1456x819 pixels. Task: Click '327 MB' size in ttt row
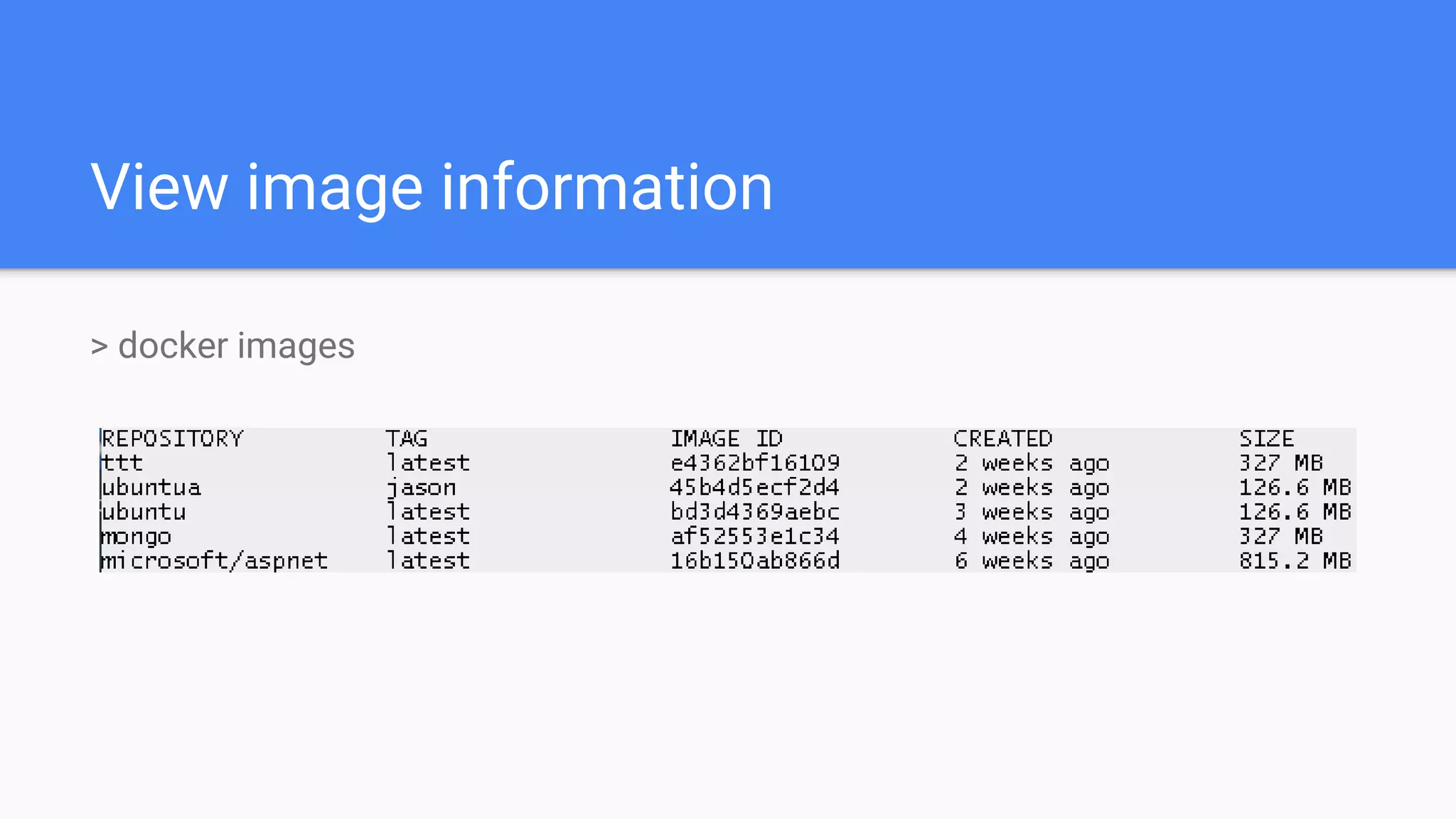pos(1281,463)
